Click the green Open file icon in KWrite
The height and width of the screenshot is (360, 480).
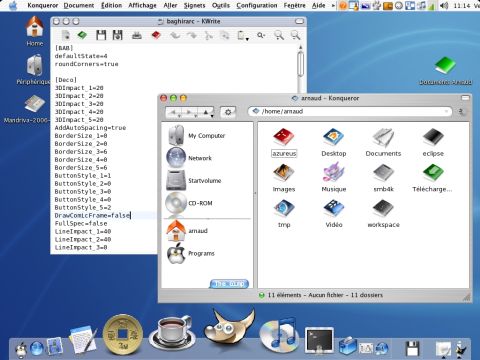tap(82, 35)
